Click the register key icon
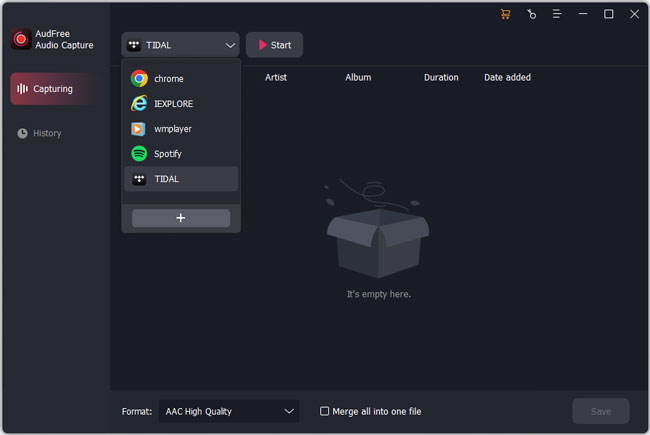Screen dimensions: 650x435 point(531,14)
